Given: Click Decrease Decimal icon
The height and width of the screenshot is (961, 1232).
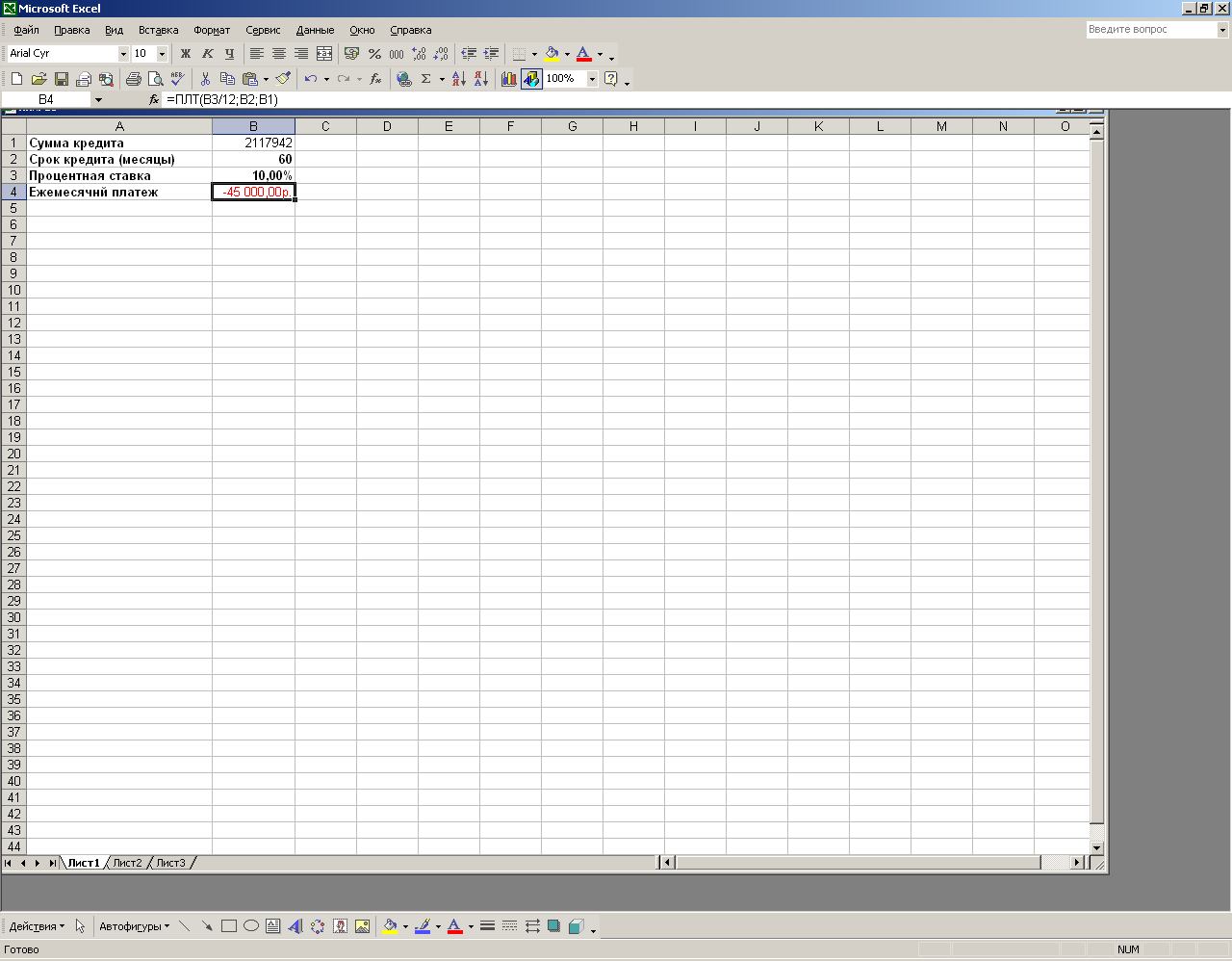Looking at the screenshot, I should [441, 54].
